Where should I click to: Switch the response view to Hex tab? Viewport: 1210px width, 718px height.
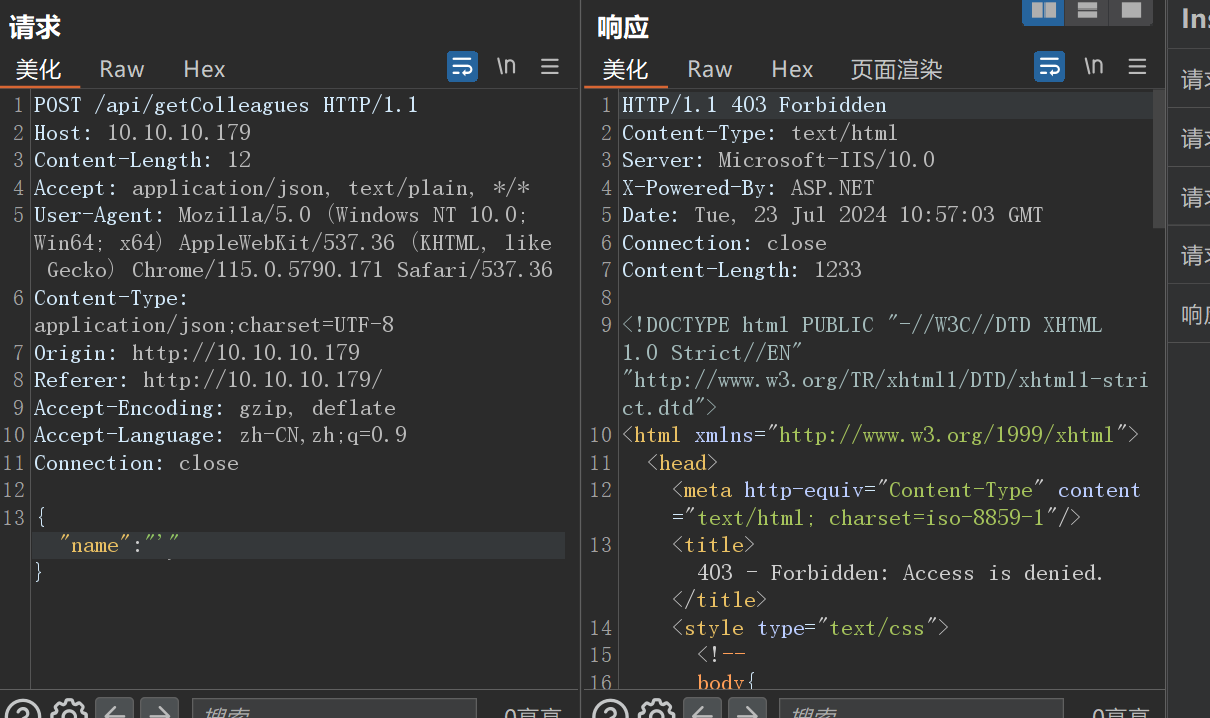point(792,69)
